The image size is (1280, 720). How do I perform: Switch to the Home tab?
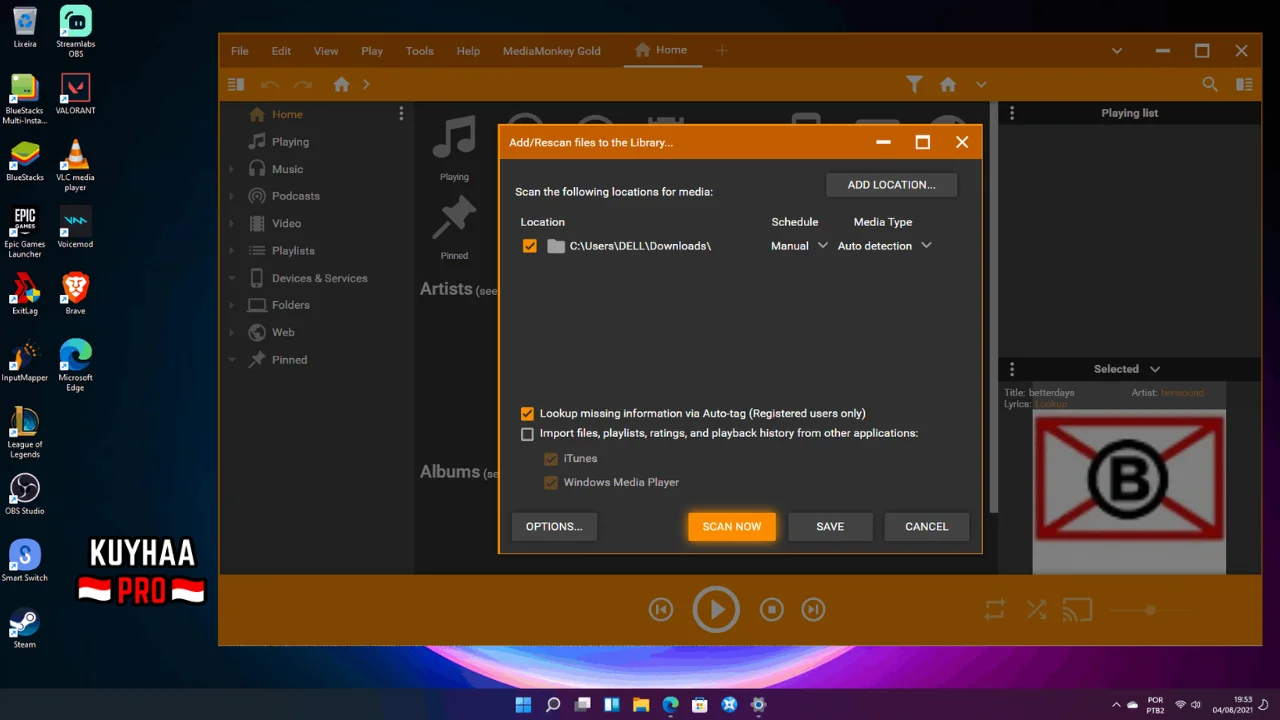(661, 50)
